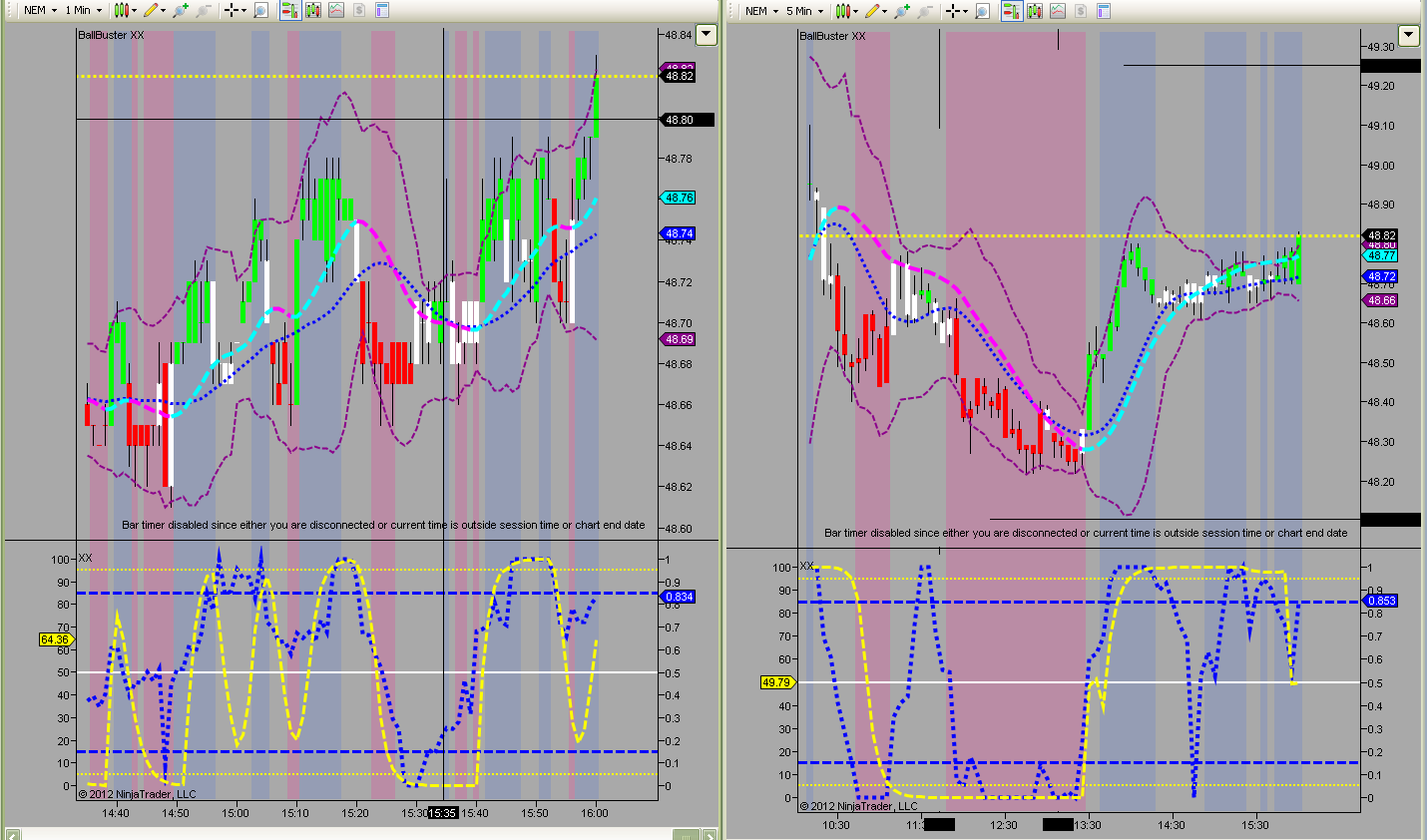Select the pencil drawing tool in the 5 Min chart

(872, 10)
